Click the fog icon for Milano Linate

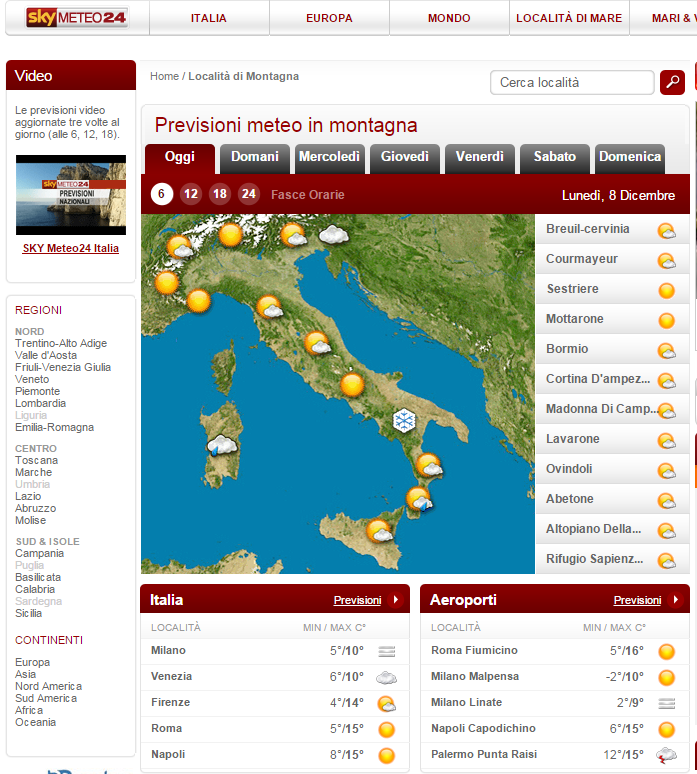coord(666,703)
